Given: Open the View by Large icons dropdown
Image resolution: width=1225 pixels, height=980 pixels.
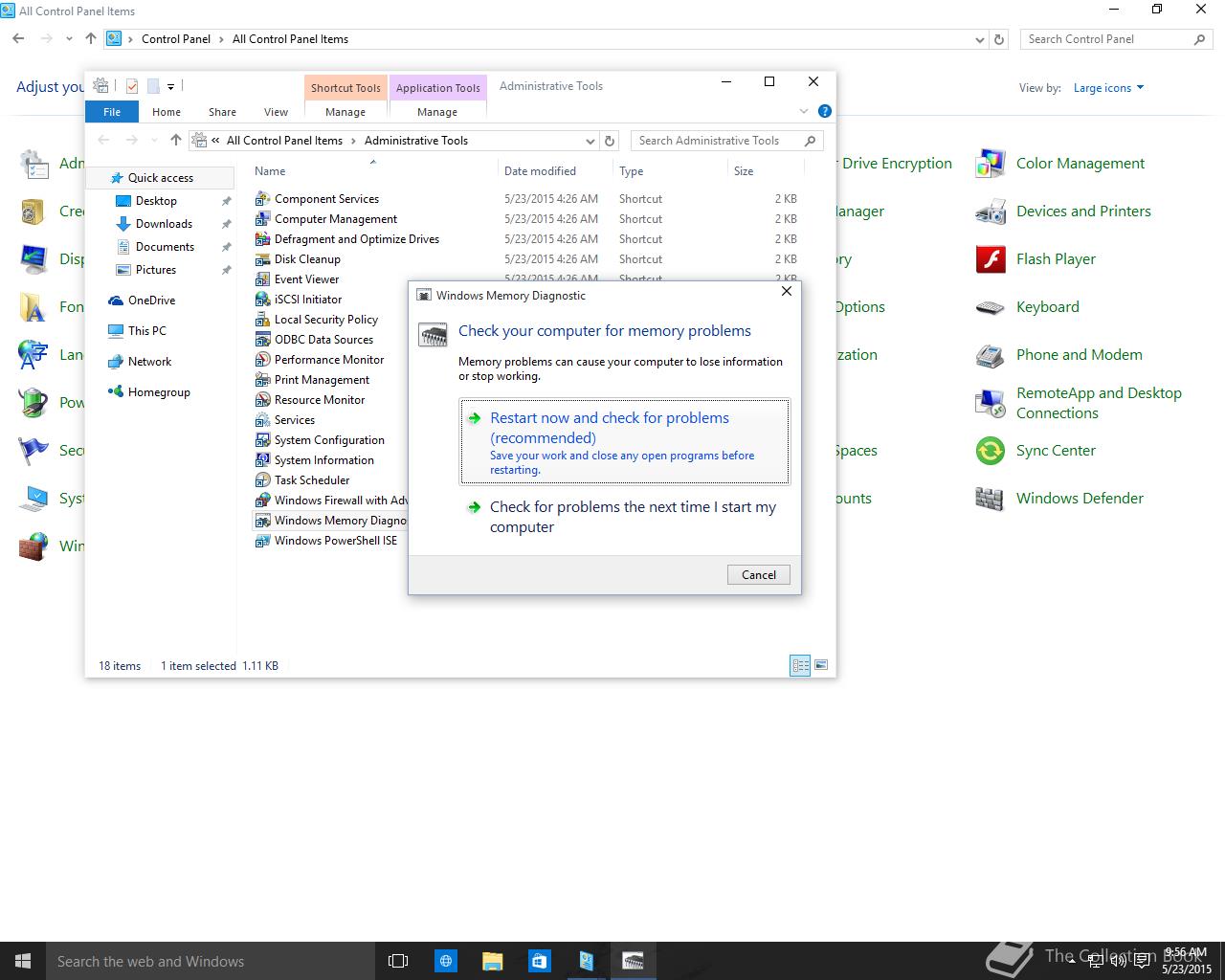Looking at the screenshot, I should click(x=1108, y=88).
